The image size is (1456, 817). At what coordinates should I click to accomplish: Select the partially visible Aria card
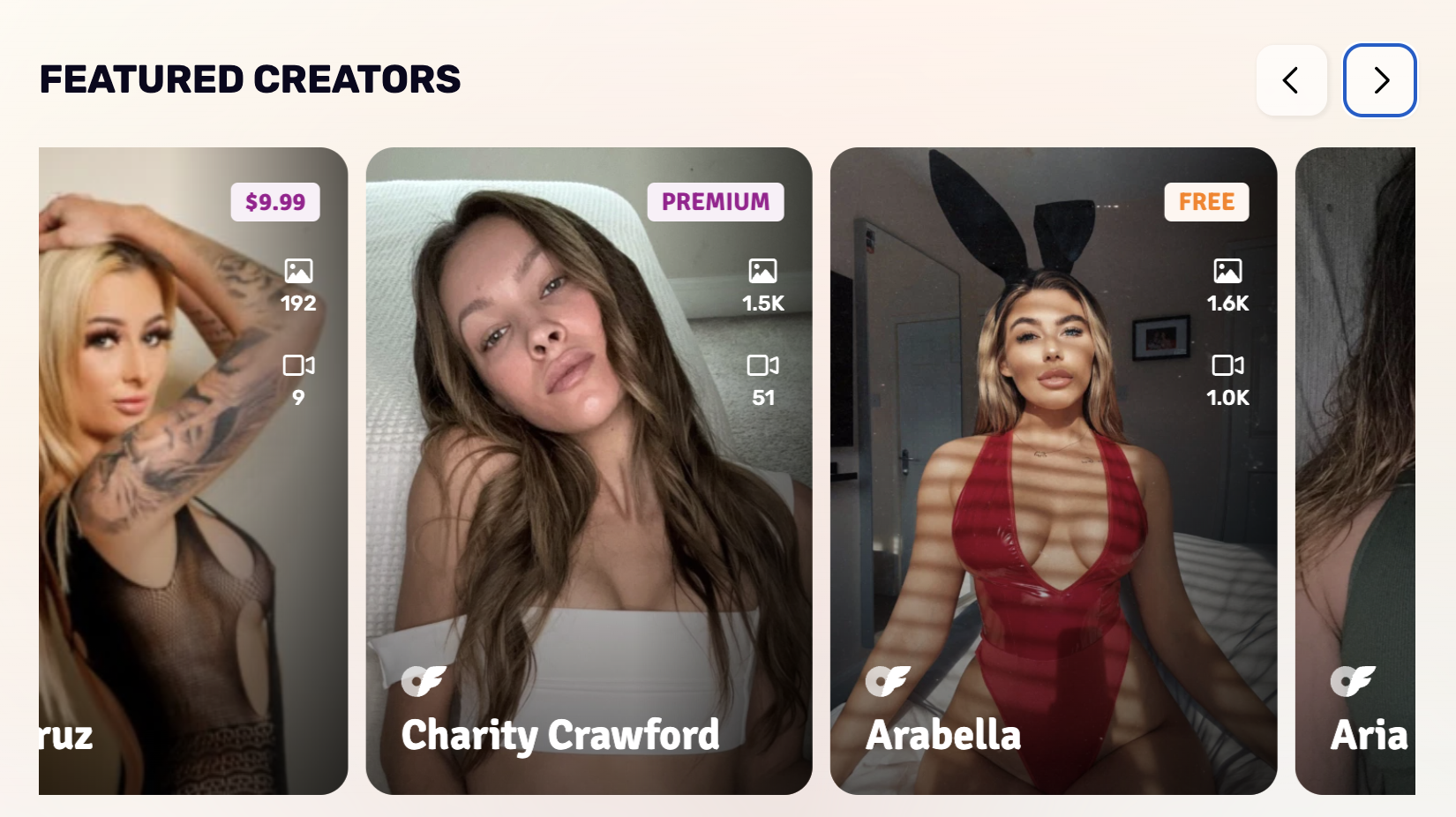[1355, 471]
